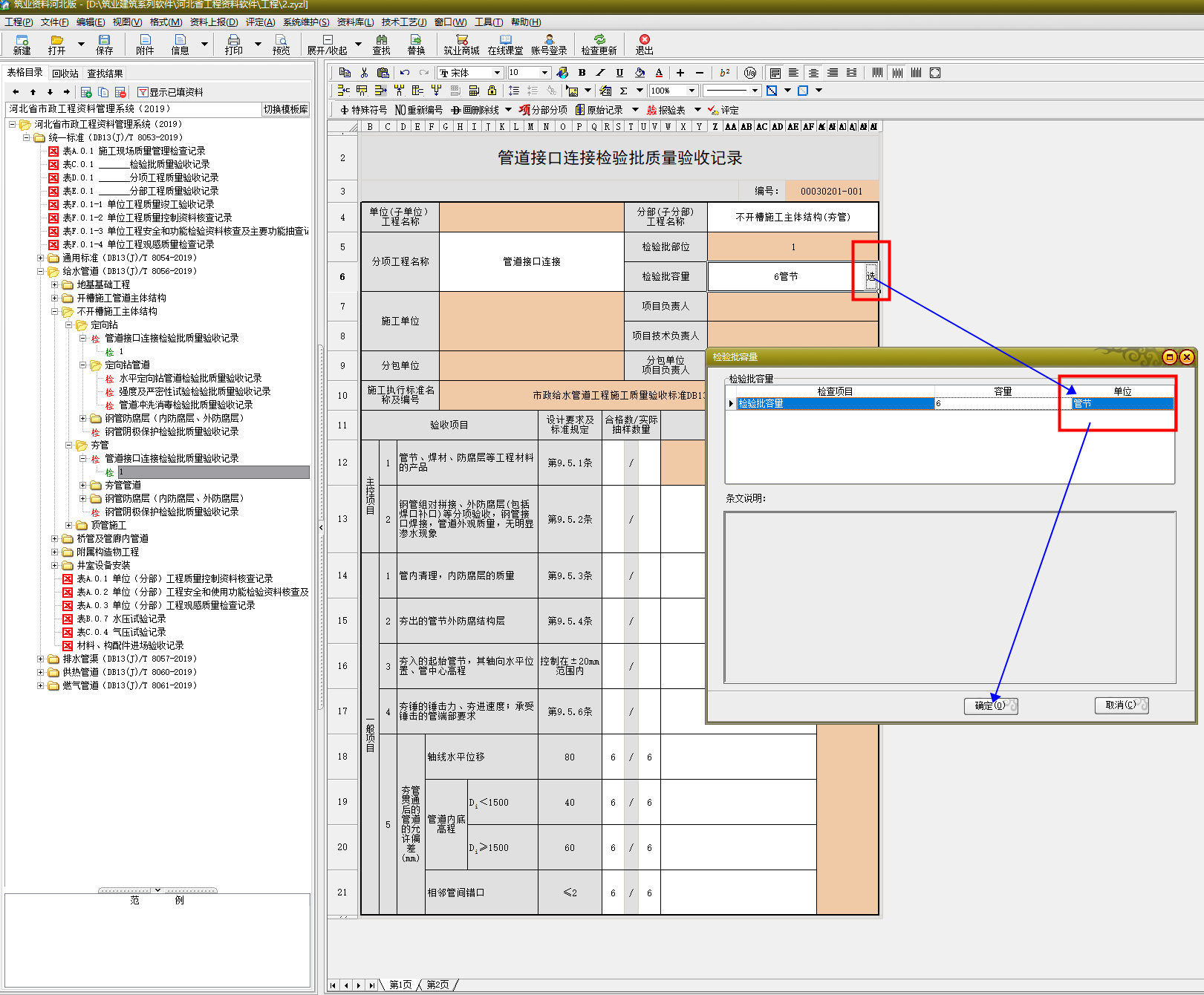Click the 检查更新 update icon
1204x995 pixels.
(599, 45)
